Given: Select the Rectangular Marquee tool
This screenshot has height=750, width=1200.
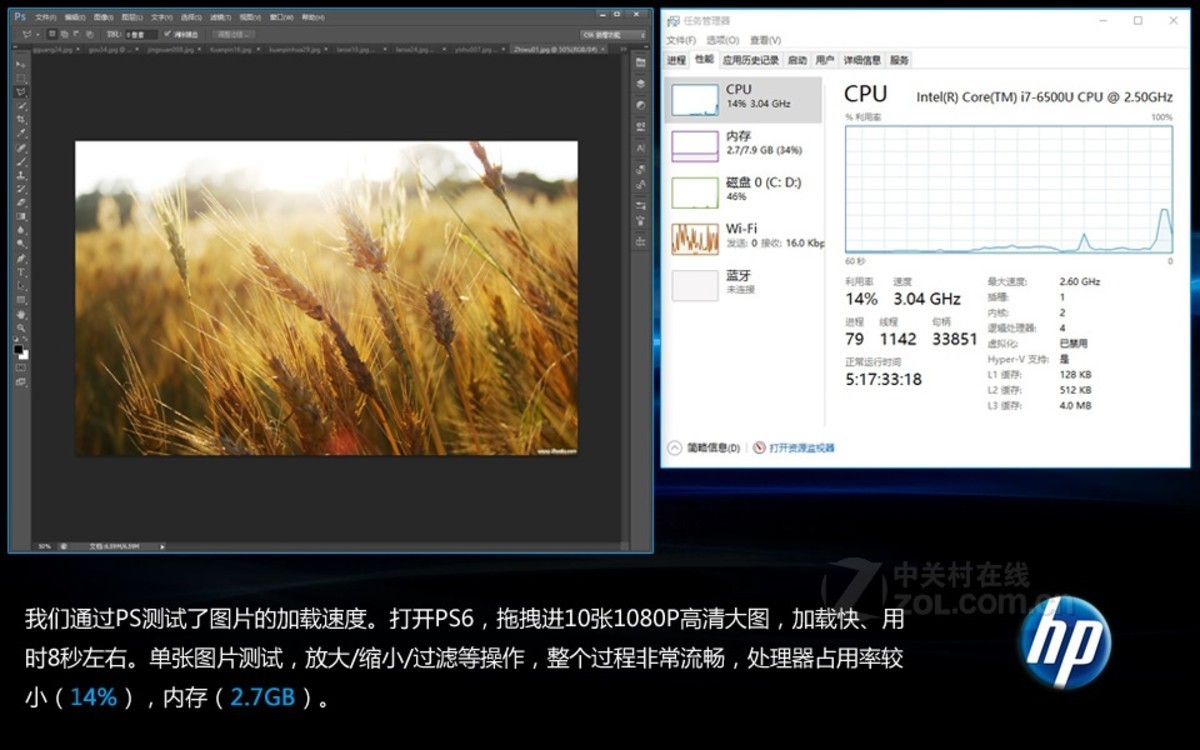Looking at the screenshot, I should (x=21, y=78).
